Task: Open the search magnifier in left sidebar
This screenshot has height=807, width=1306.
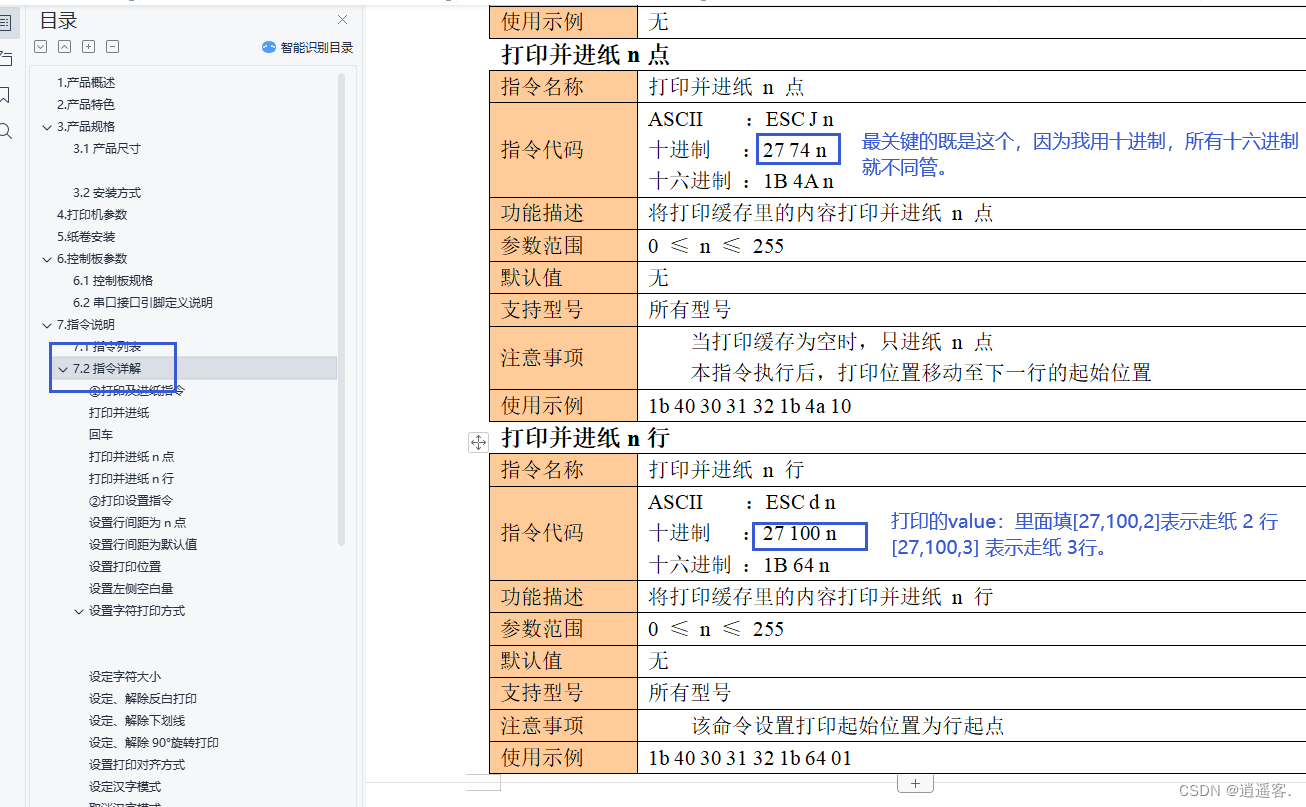Action: click(x=5, y=131)
